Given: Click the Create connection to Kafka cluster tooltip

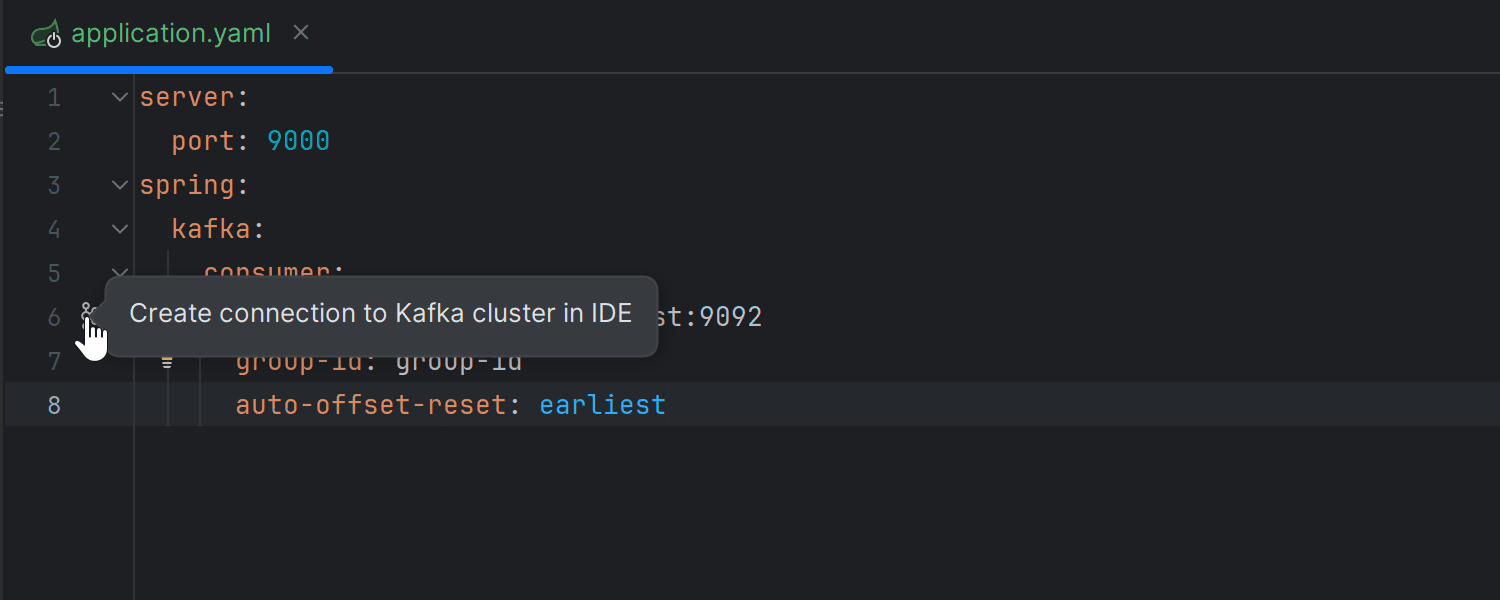Looking at the screenshot, I should coord(381,315).
